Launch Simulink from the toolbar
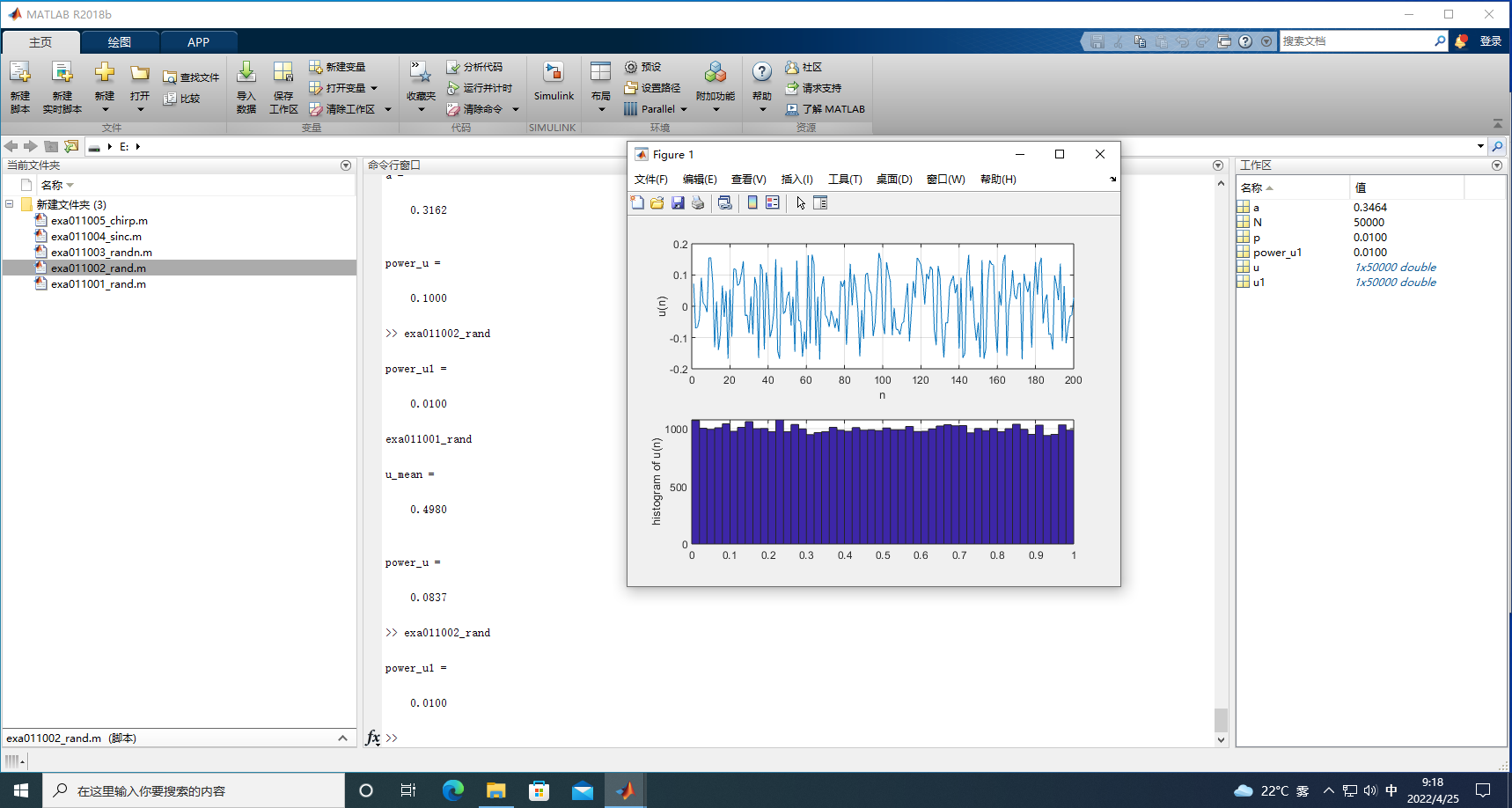This screenshot has height=808, width=1512. click(554, 81)
